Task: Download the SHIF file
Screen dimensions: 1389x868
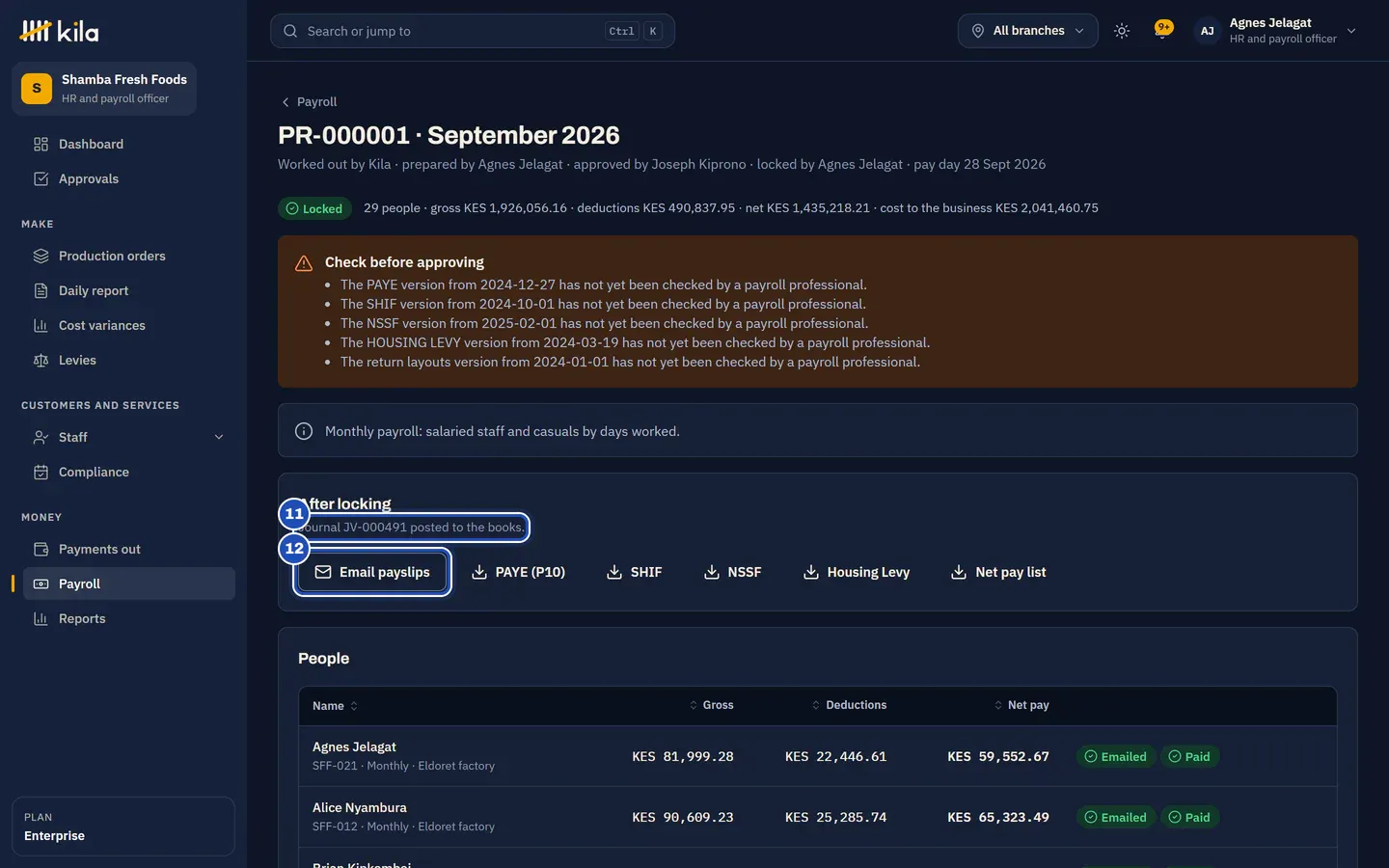Action: pos(634,573)
